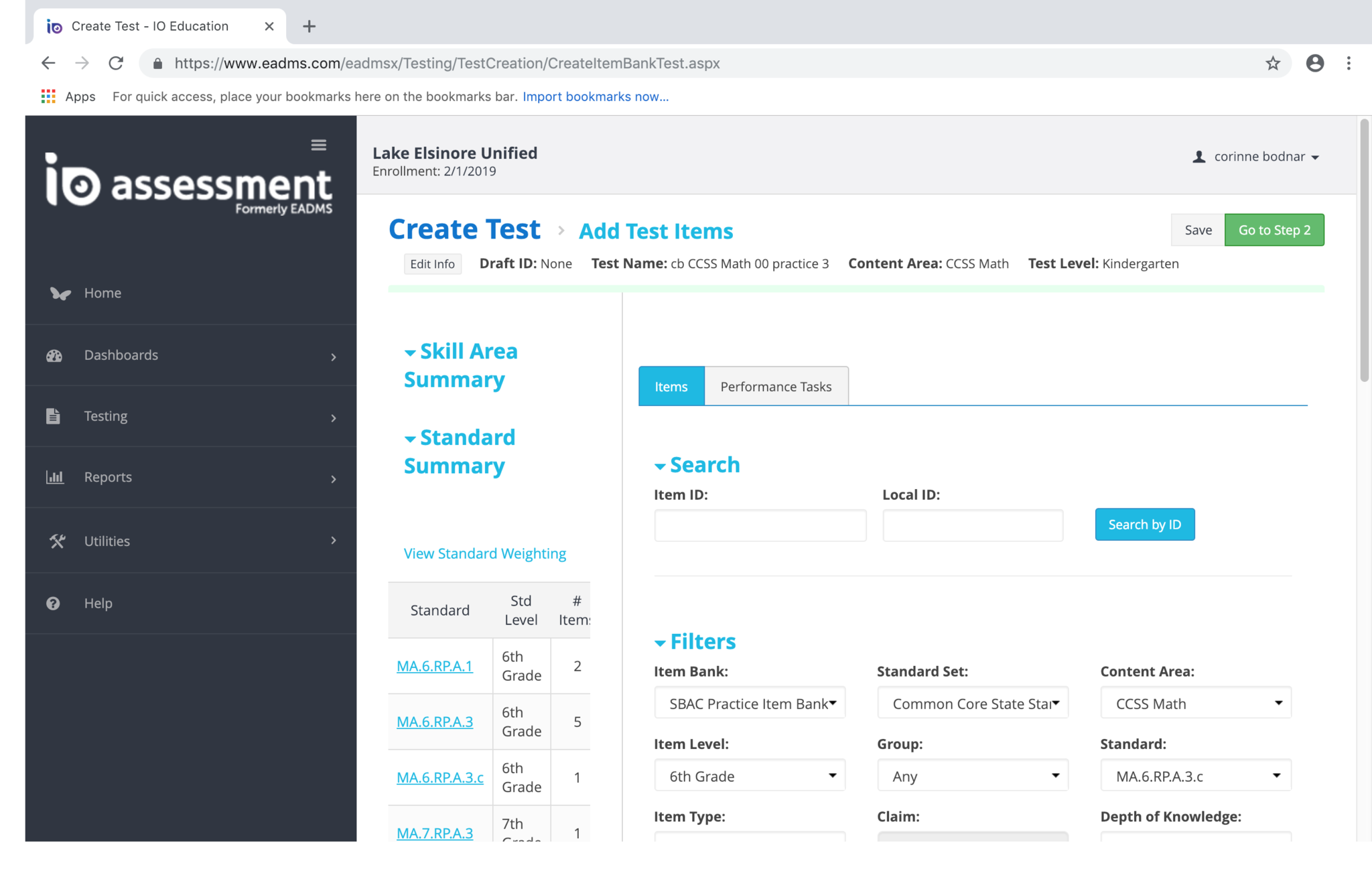Click the Item ID input field

pos(760,525)
